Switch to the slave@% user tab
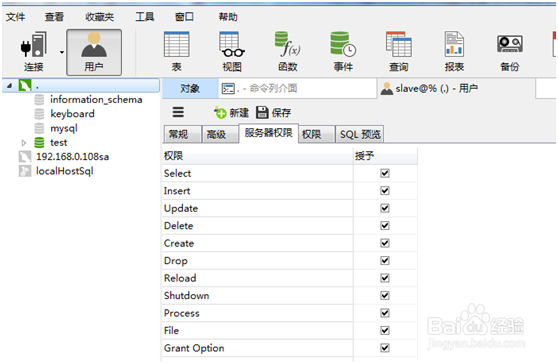 (456, 88)
